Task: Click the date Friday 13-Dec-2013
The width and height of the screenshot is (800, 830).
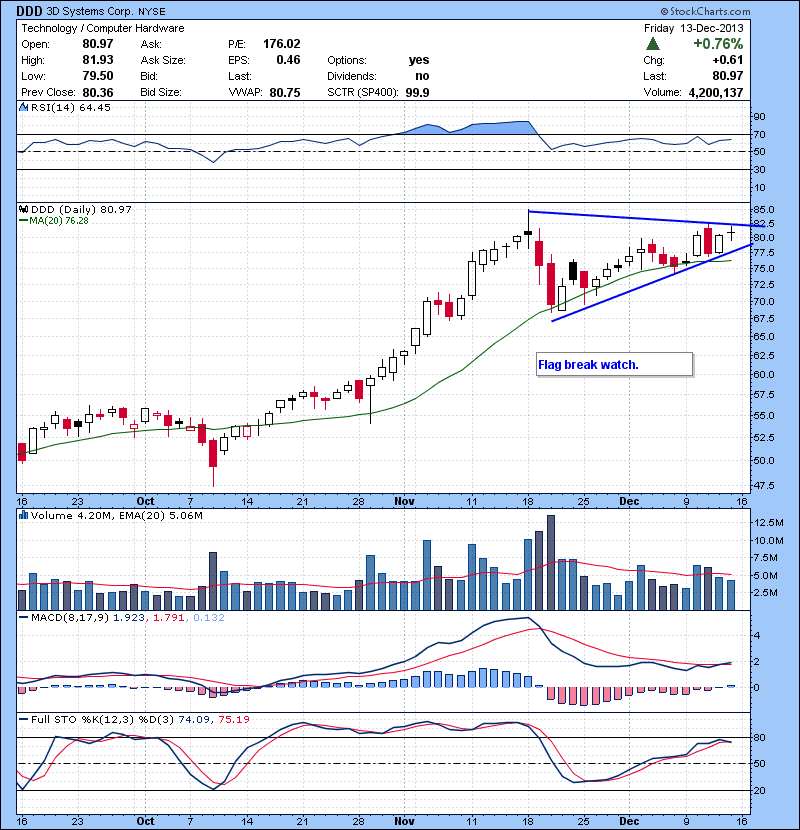Action: [x=694, y=28]
